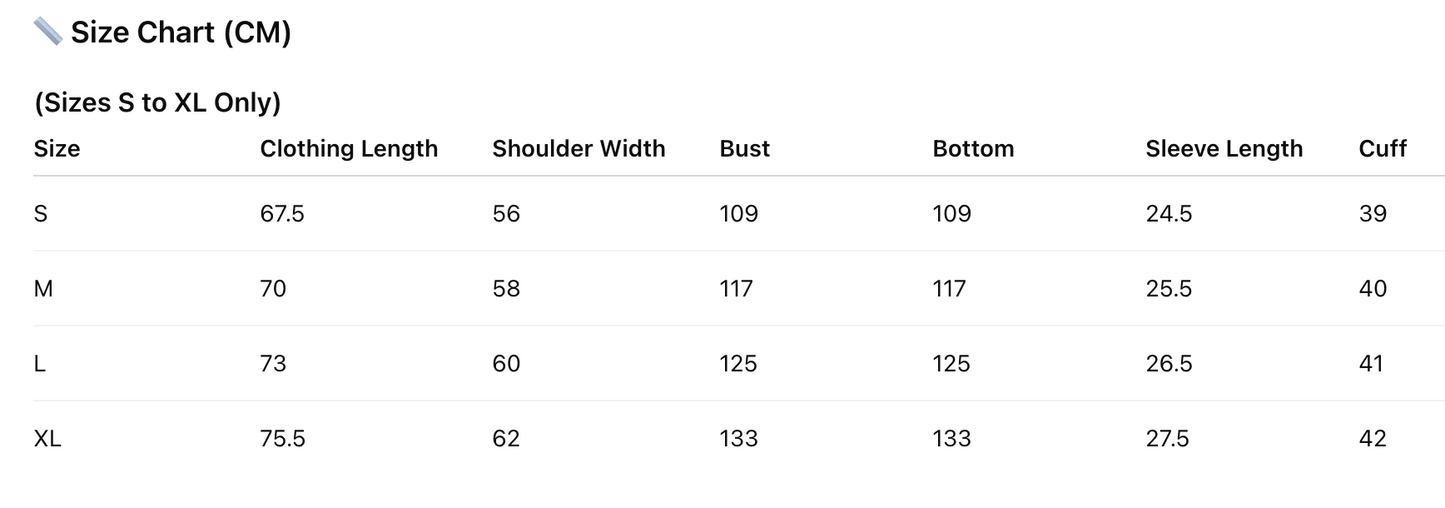
Task: Select the XL size row label
Action: coord(47,439)
